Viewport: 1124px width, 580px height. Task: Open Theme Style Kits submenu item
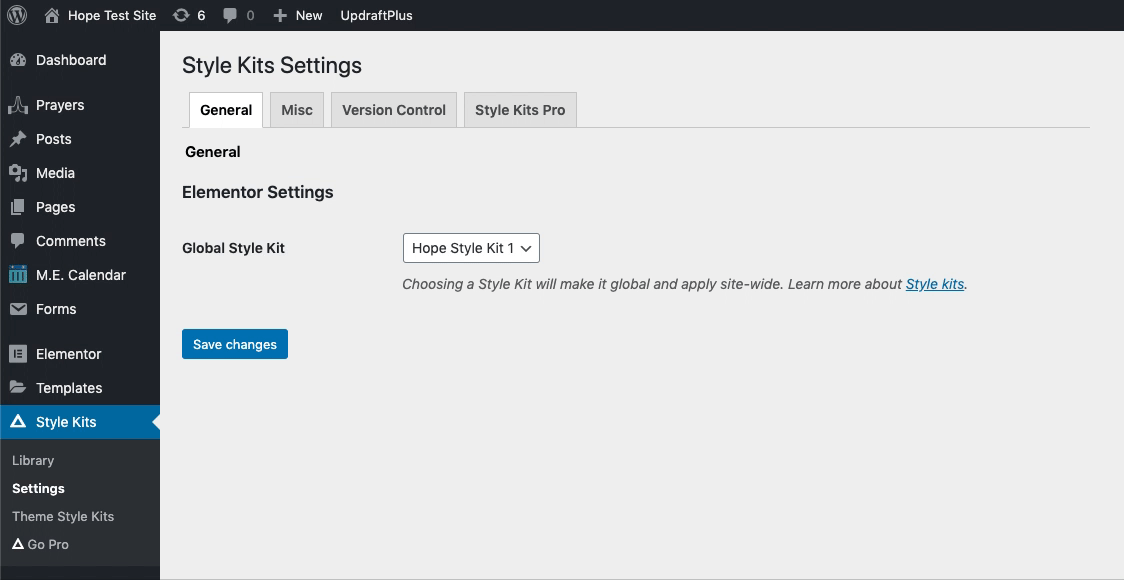click(63, 516)
